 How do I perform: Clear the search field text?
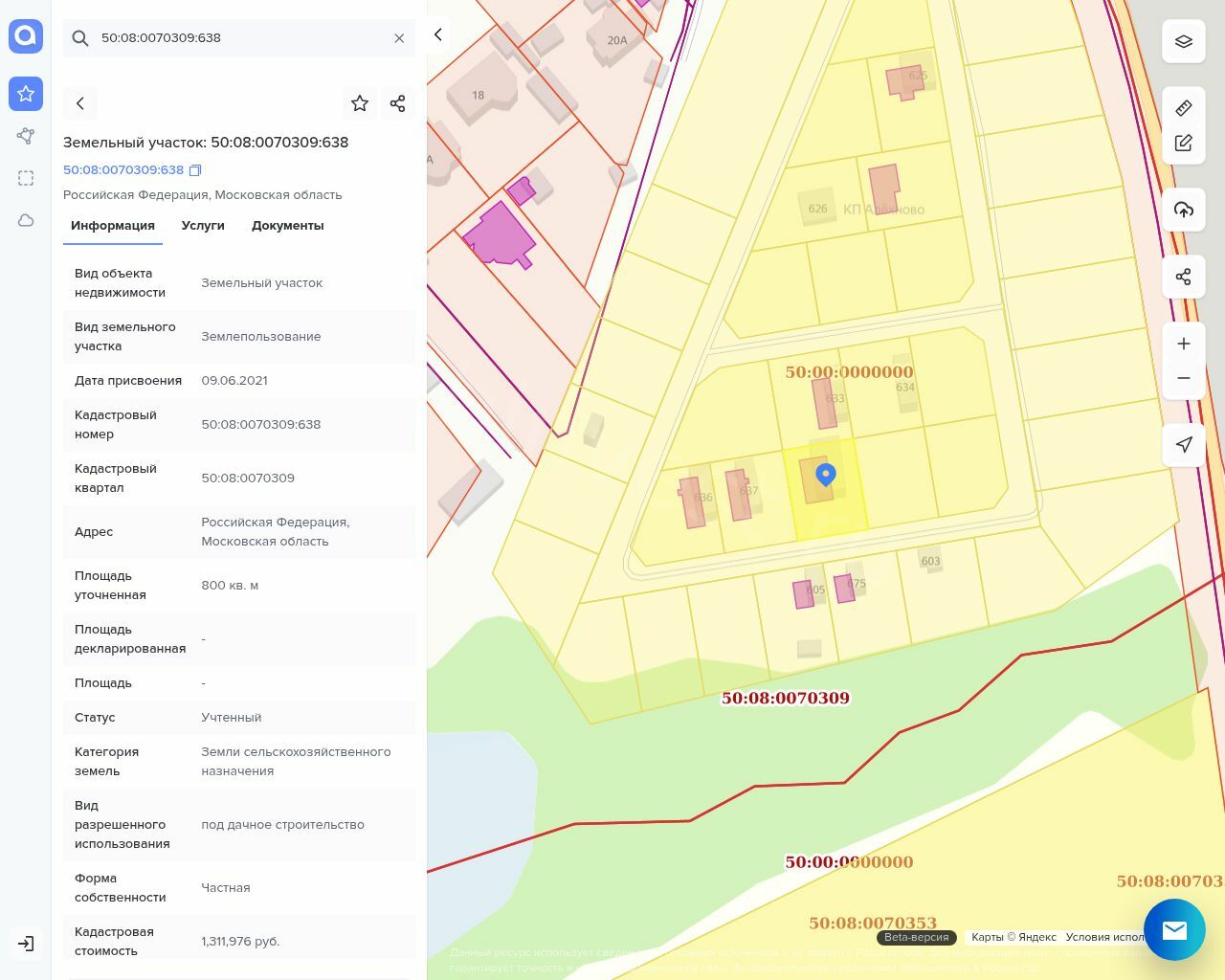click(x=399, y=38)
